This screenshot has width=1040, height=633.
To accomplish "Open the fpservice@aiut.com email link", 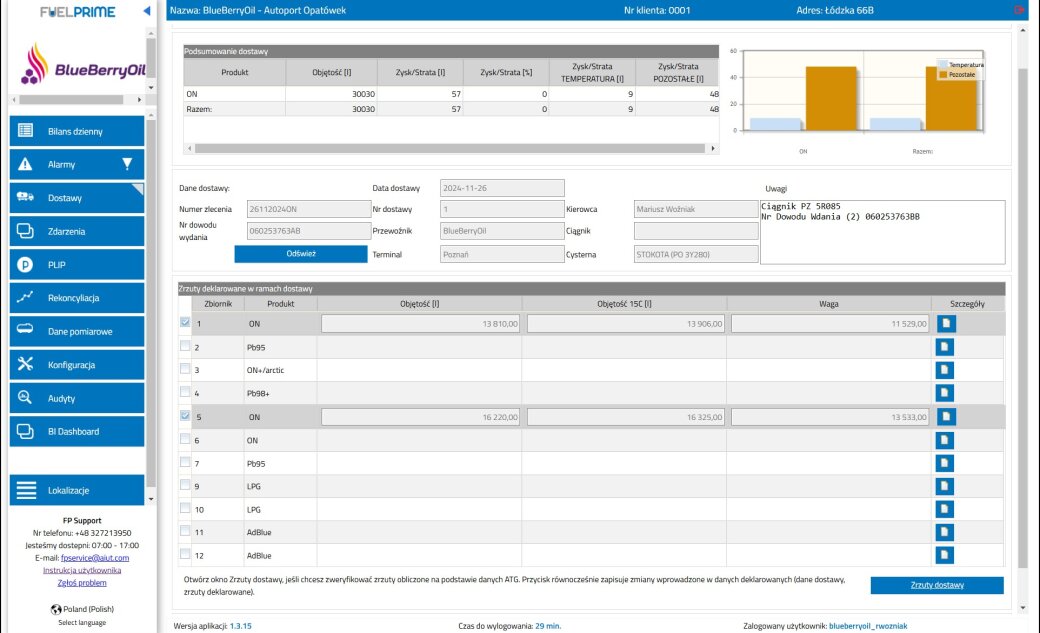I will (x=95, y=558).
